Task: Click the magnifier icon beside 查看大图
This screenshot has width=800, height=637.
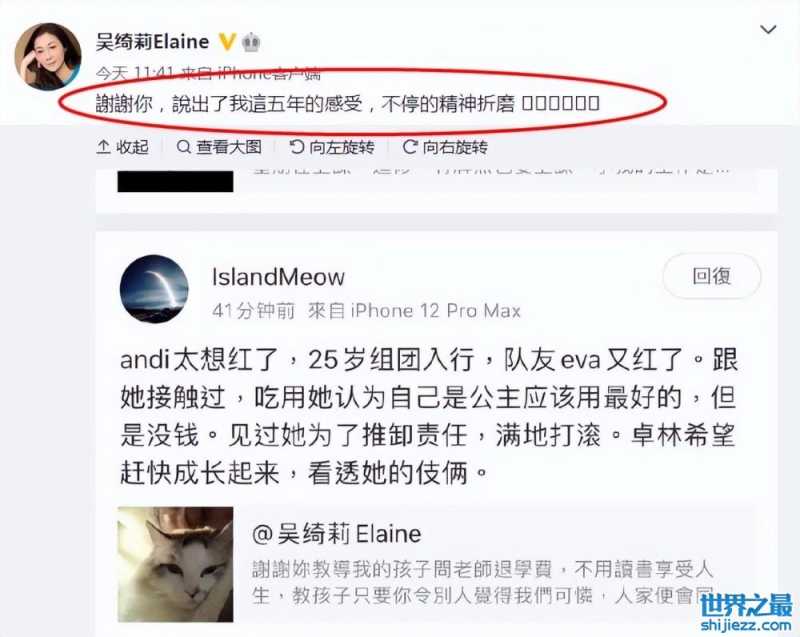Action: 183,147
